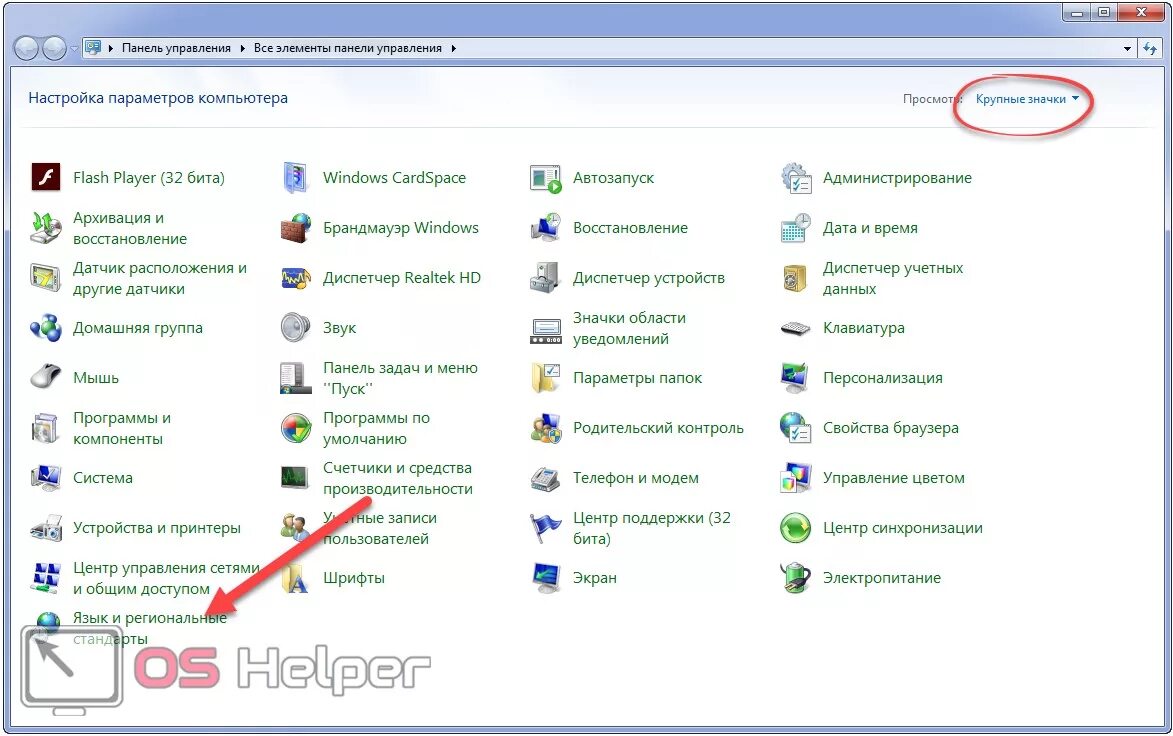The height and width of the screenshot is (736, 1173).
Task: Open Программы и компоненты icon
Action: click(x=46, y=429)
